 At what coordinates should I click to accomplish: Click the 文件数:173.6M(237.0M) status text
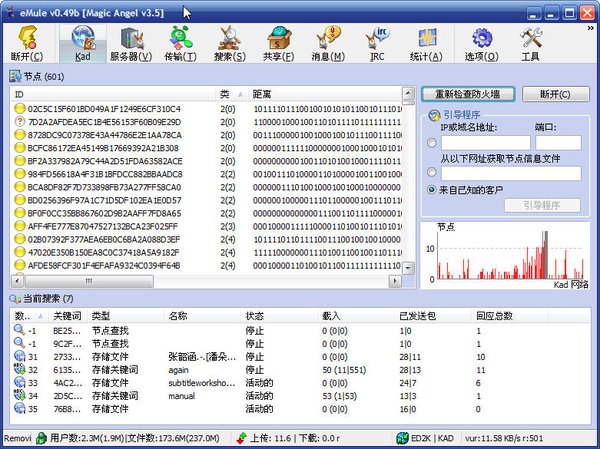173,438
